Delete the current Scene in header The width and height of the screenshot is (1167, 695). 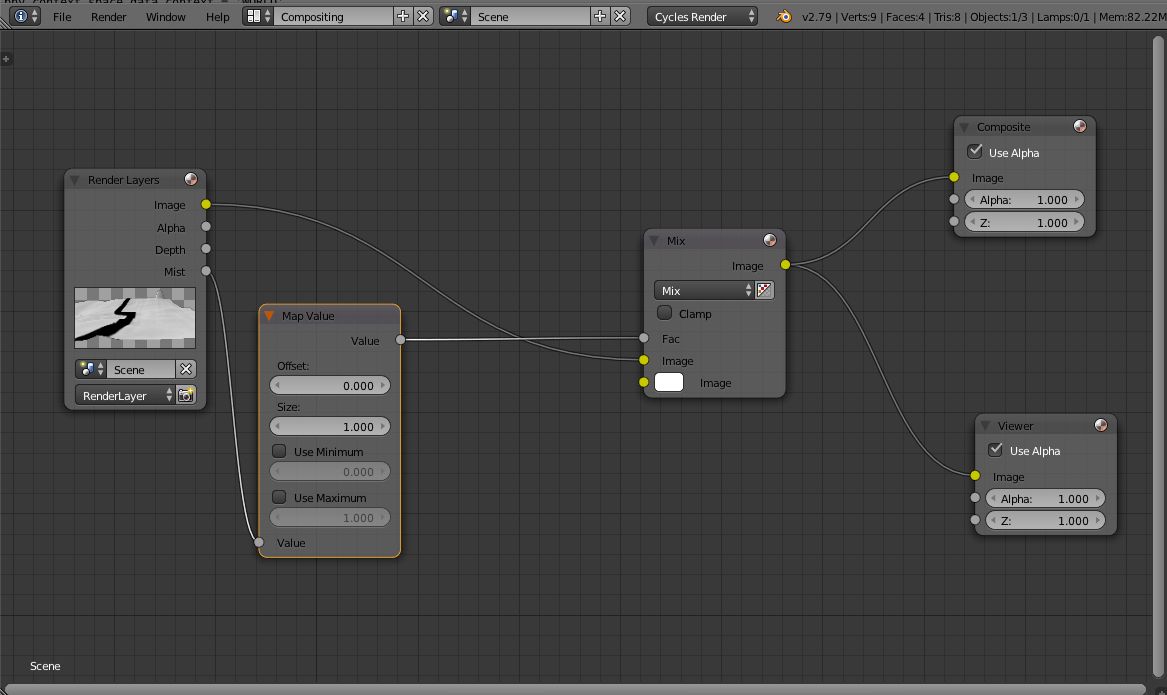620,16
